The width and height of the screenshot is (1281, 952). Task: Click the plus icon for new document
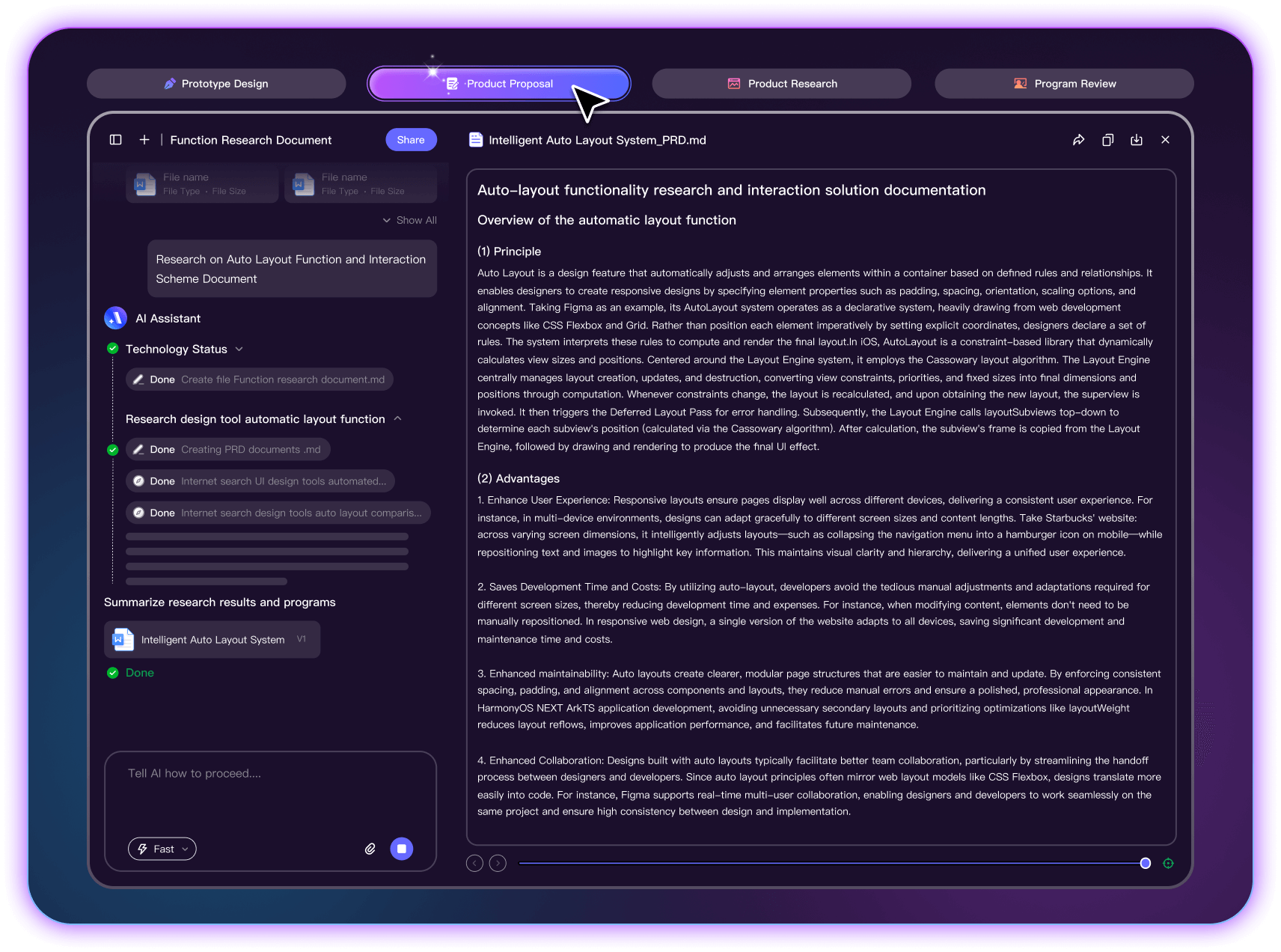click(144, 140)
